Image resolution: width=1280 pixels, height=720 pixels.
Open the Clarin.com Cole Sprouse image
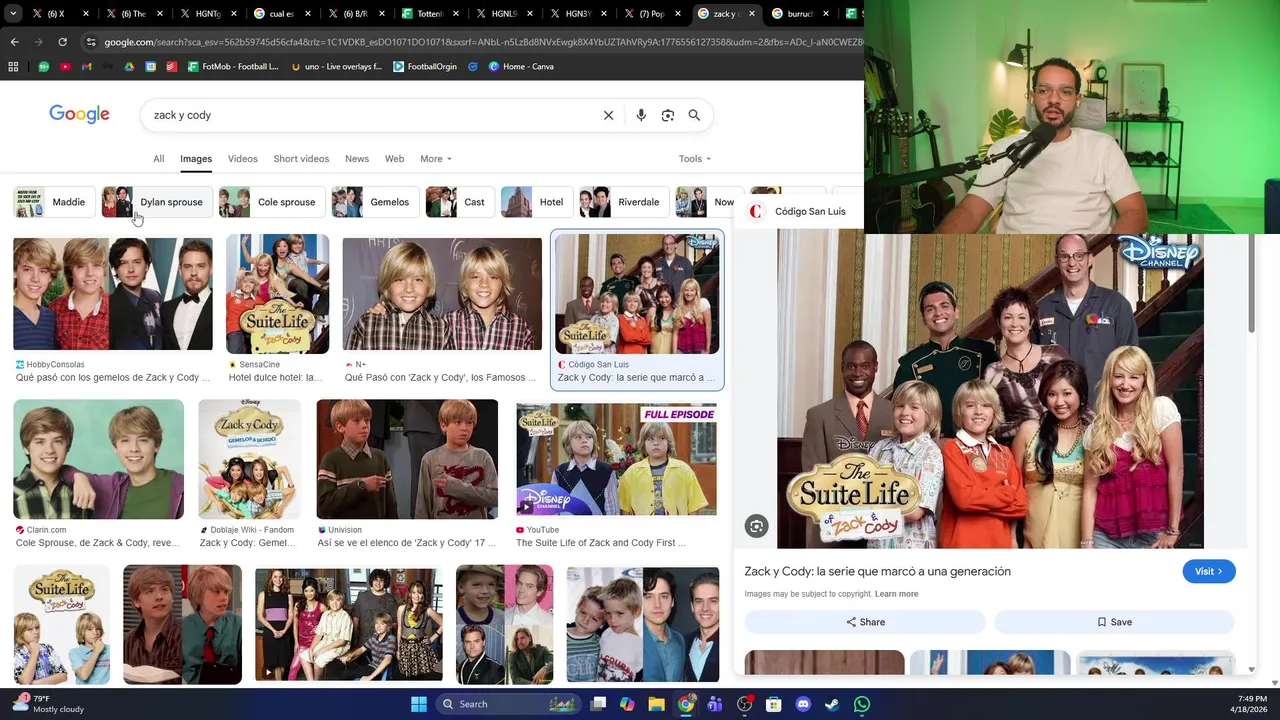[98, 459]
